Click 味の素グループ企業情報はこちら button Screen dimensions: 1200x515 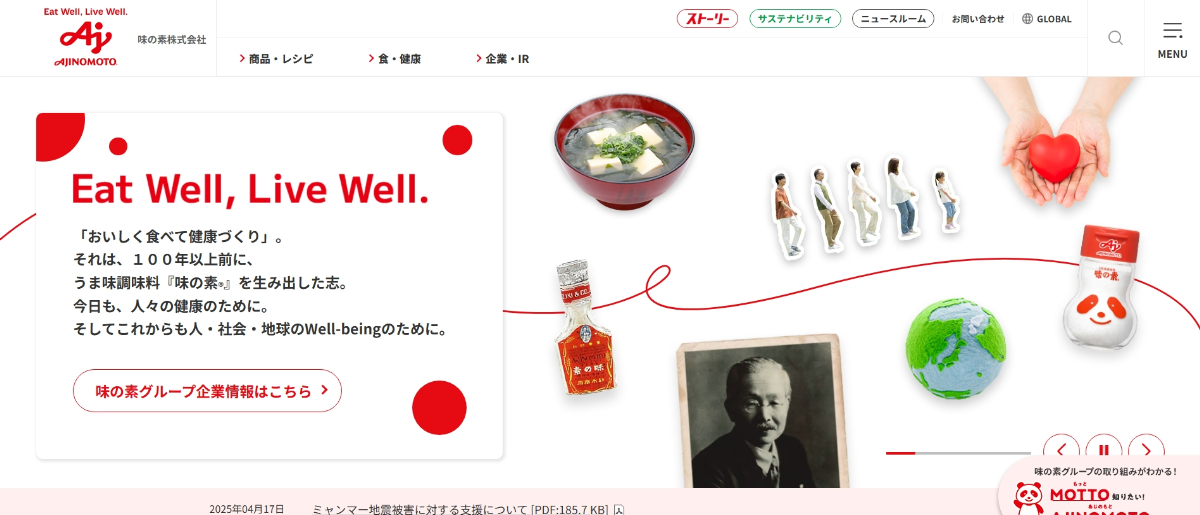click(207, 391)
